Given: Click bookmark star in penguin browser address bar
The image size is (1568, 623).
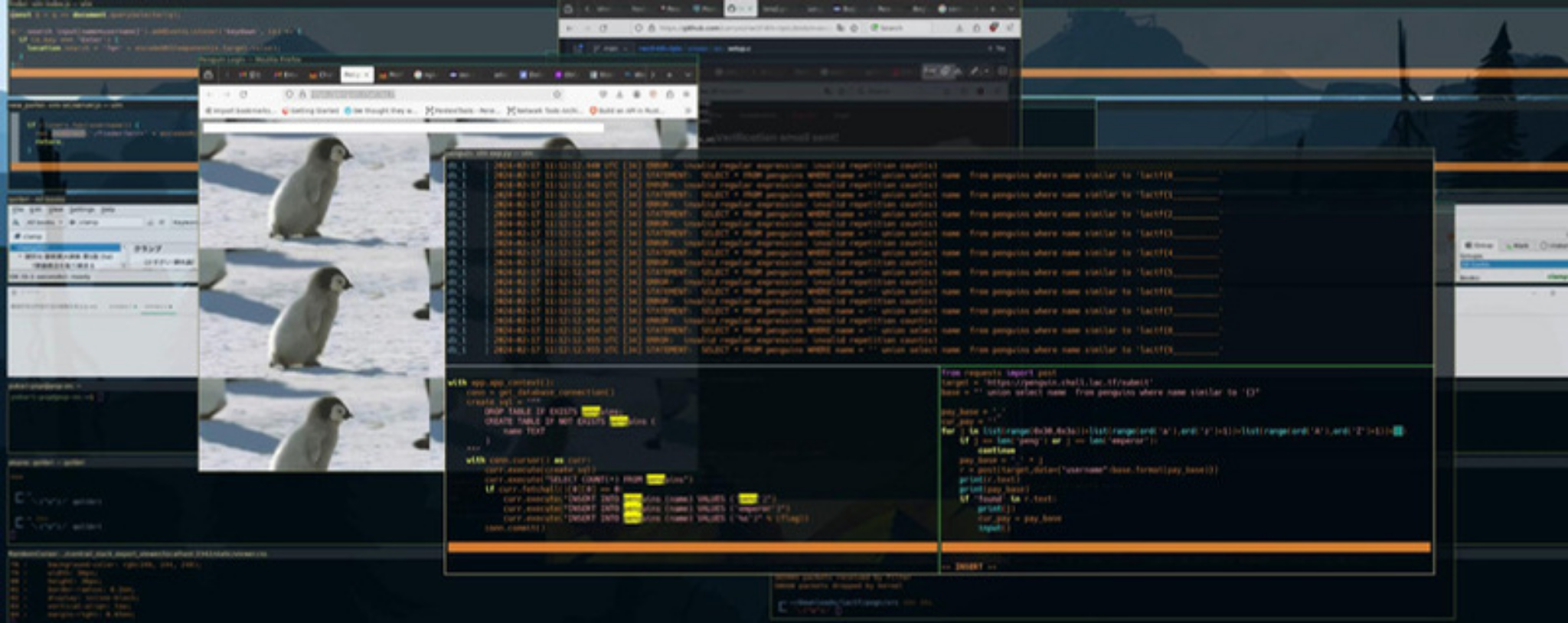Looking at the screenshot, I should tap(557, 94).
